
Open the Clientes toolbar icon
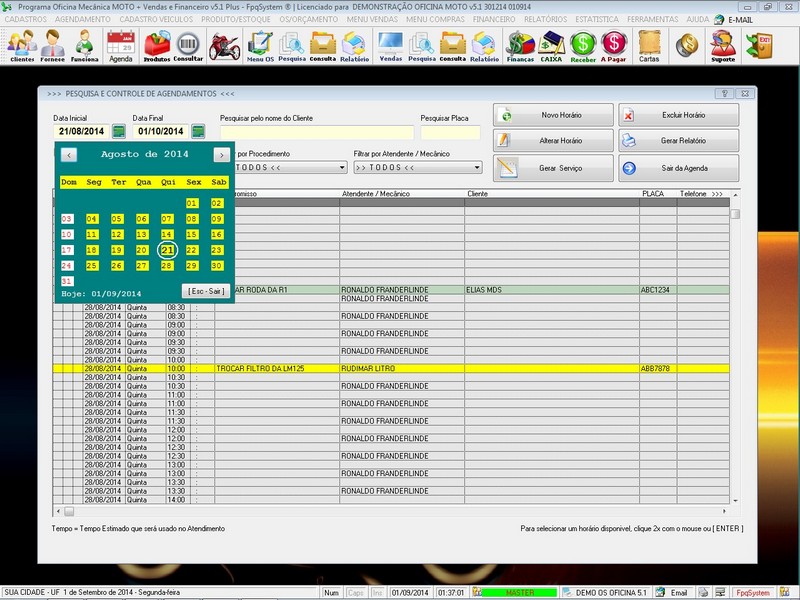(x=22, y=45)
